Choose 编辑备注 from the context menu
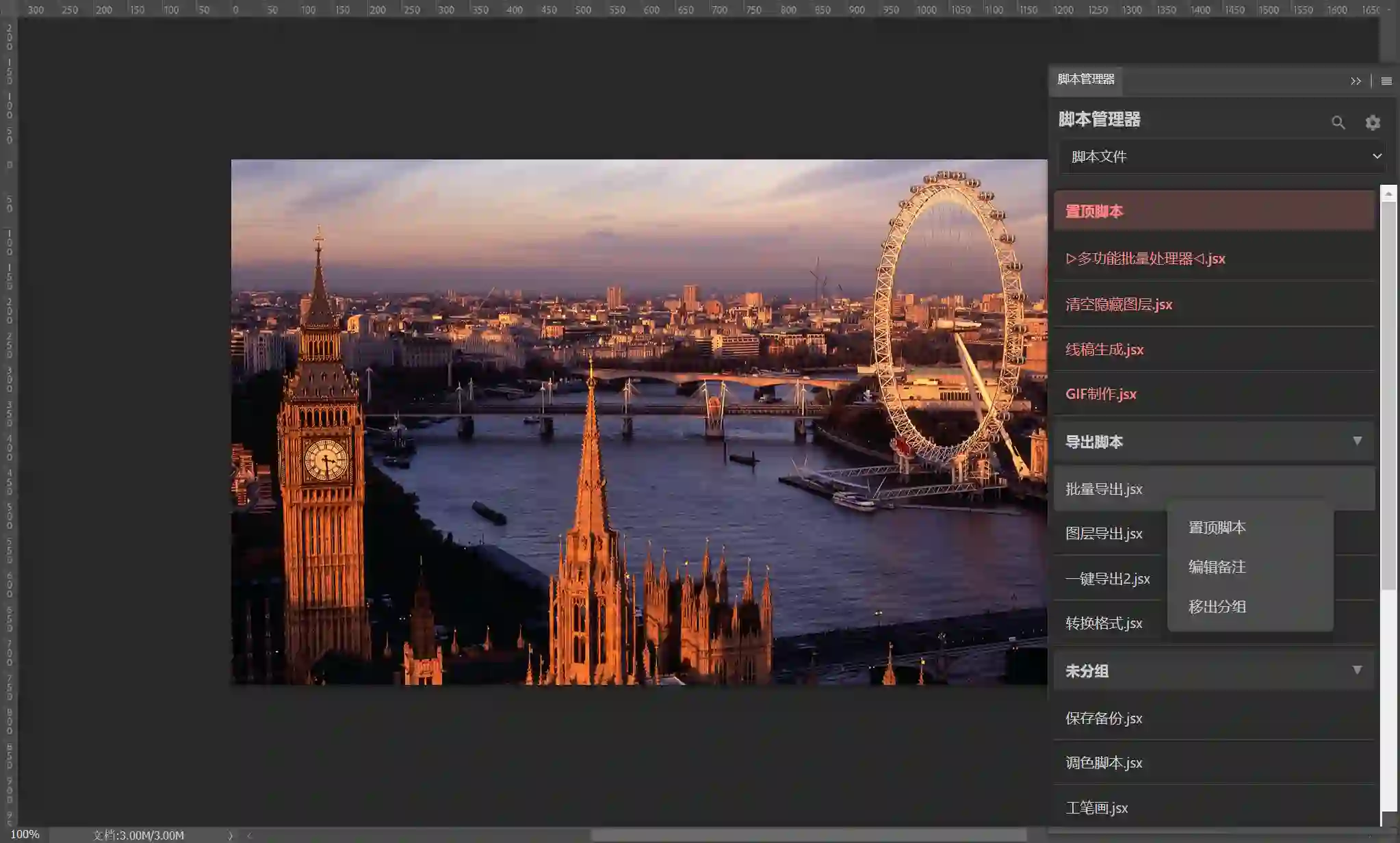 tap(1217, 567)
